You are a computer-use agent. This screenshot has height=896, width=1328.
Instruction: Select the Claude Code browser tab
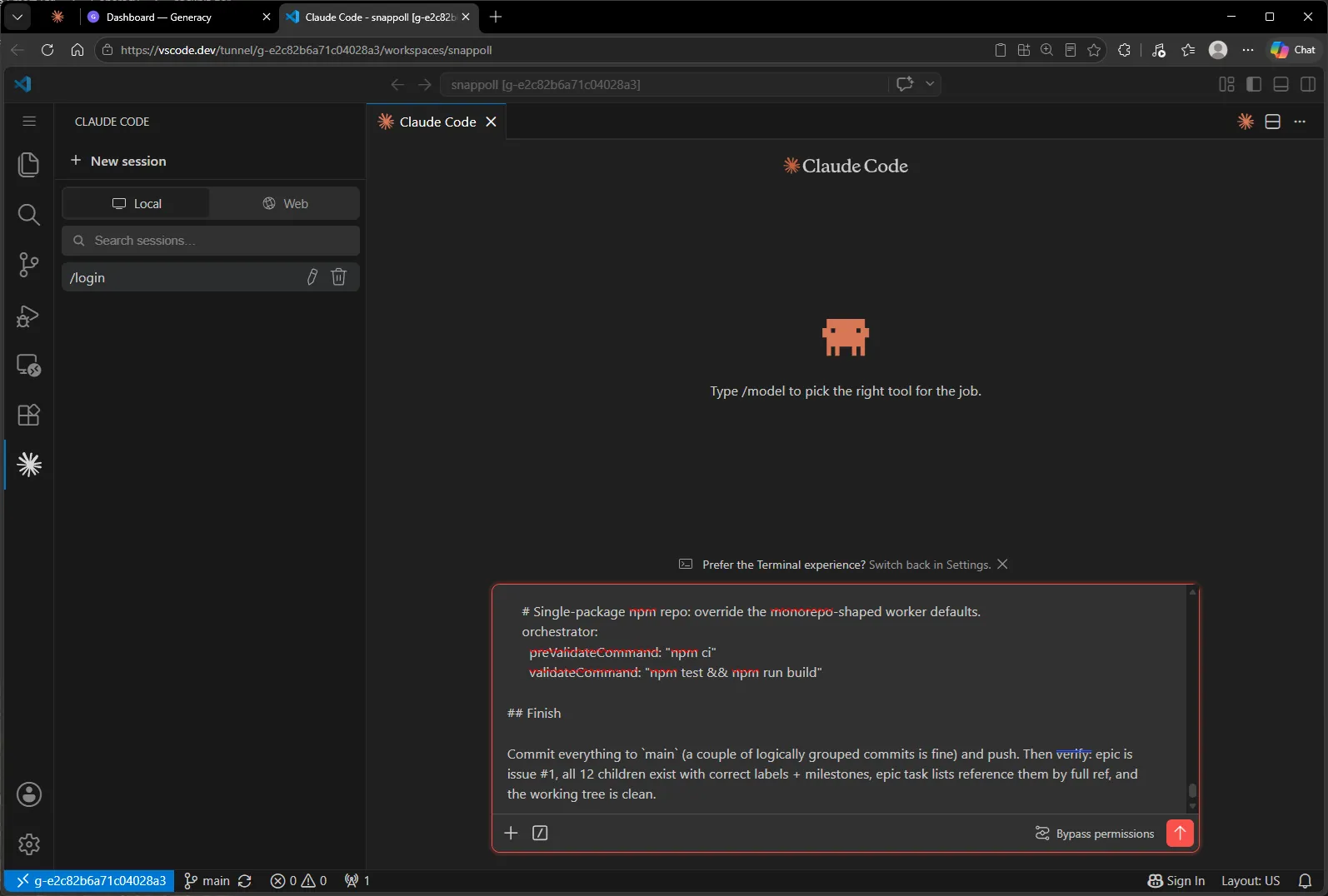click(x=379, y=17)
